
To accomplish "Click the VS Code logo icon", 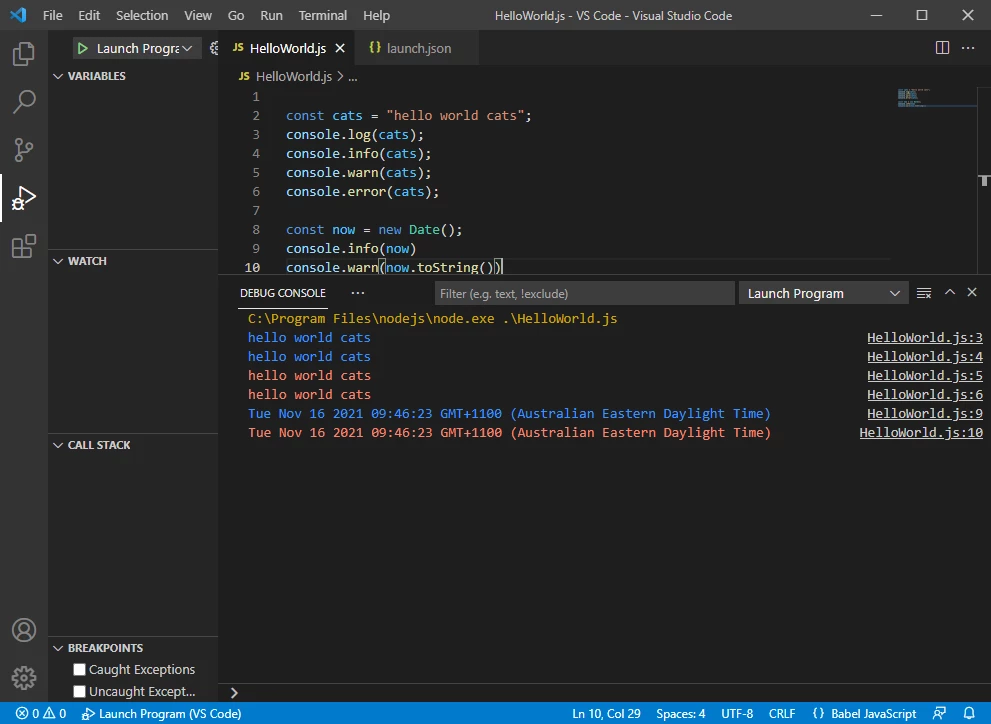I will pos(18,15).
